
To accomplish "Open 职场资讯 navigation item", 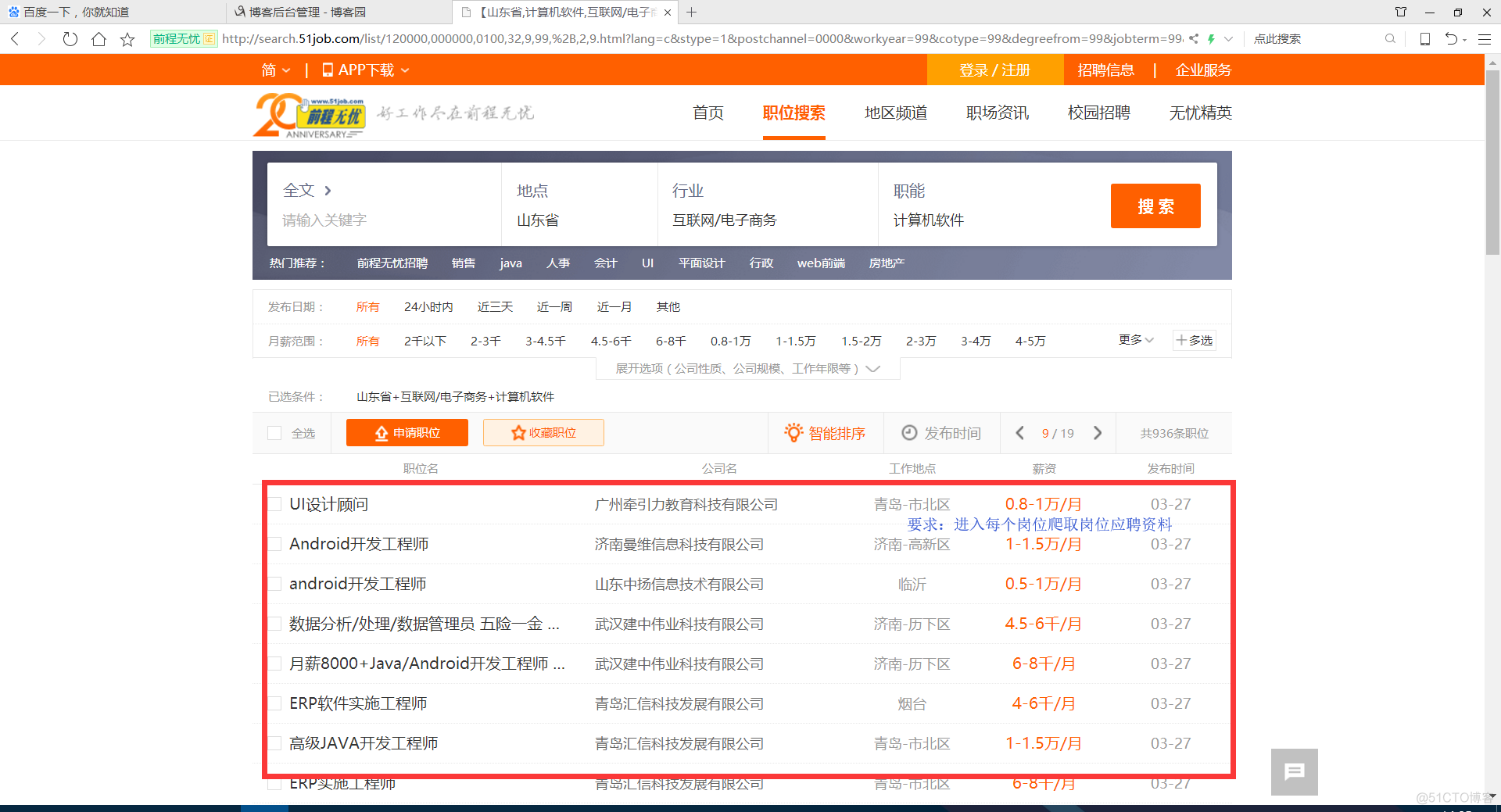I will click(998, 113).
